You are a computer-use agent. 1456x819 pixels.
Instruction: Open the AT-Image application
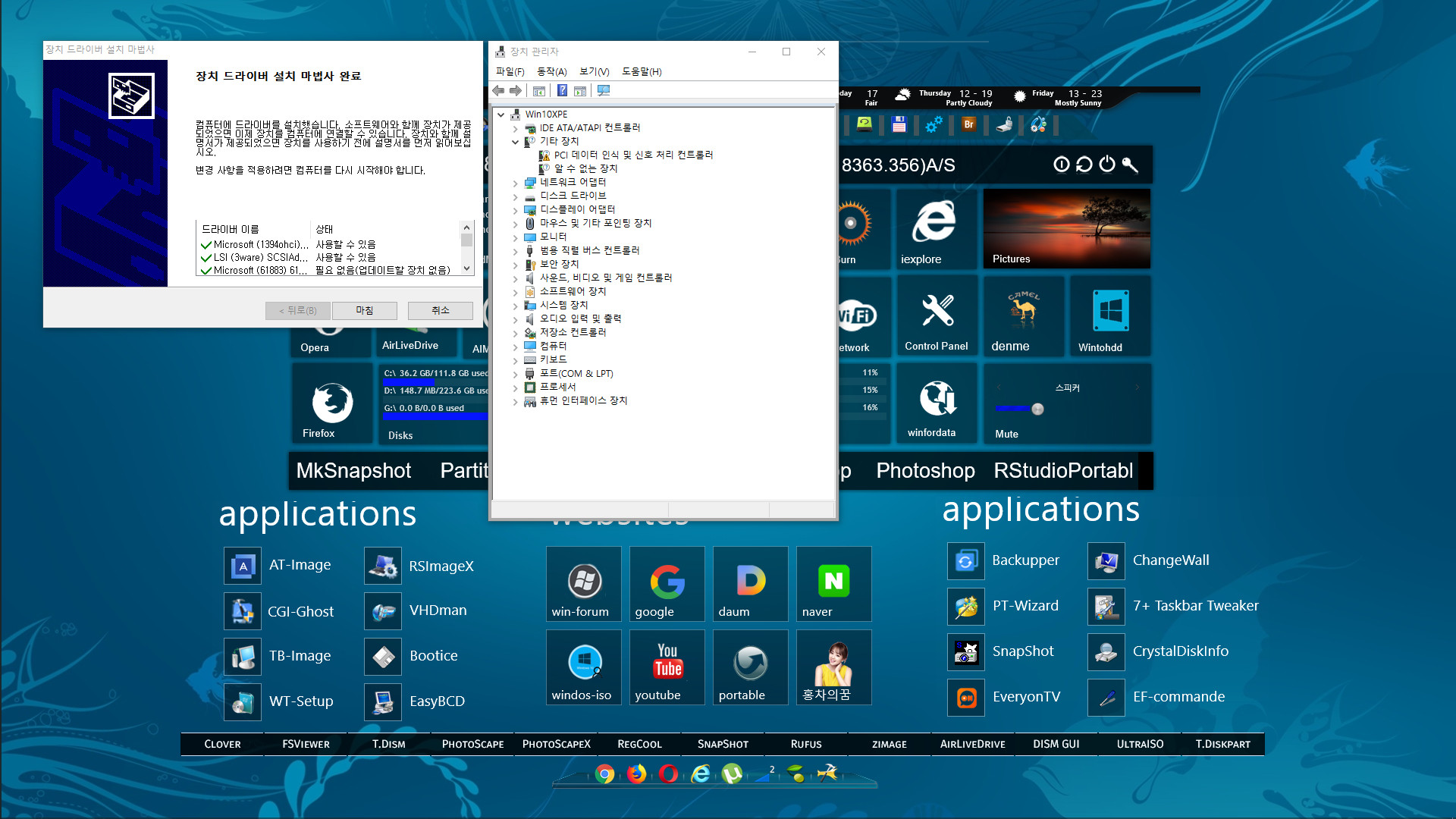click(x=279, y=566)
